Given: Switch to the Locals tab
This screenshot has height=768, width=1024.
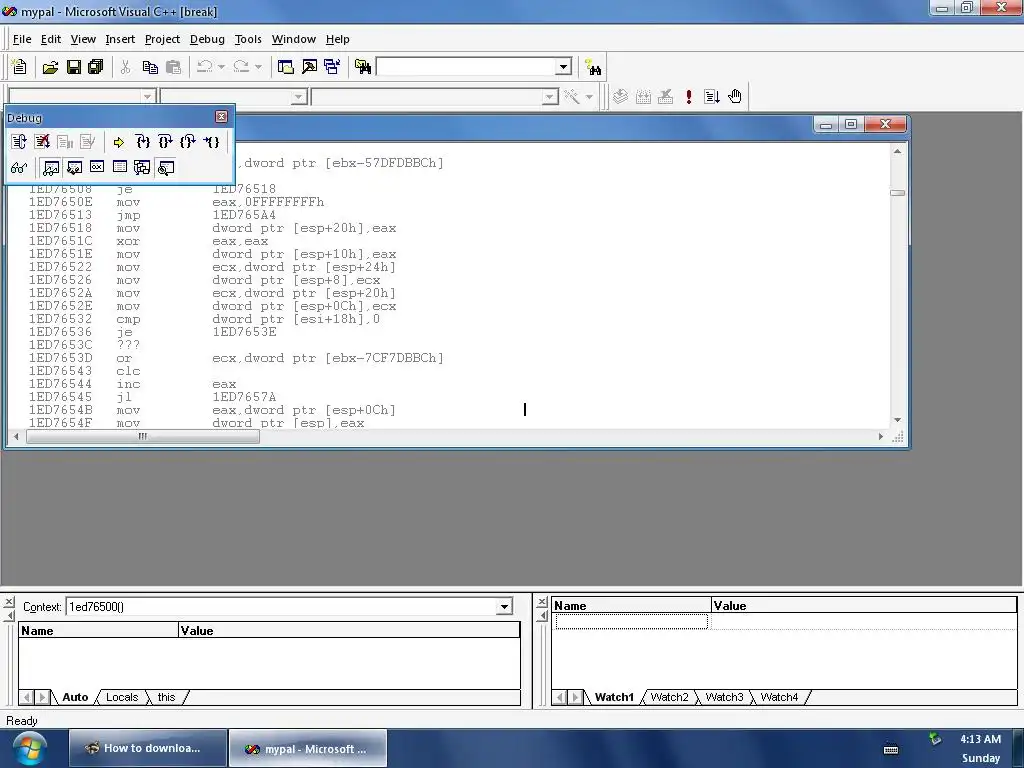Looking at the screenshot, I should pos(122,697).
